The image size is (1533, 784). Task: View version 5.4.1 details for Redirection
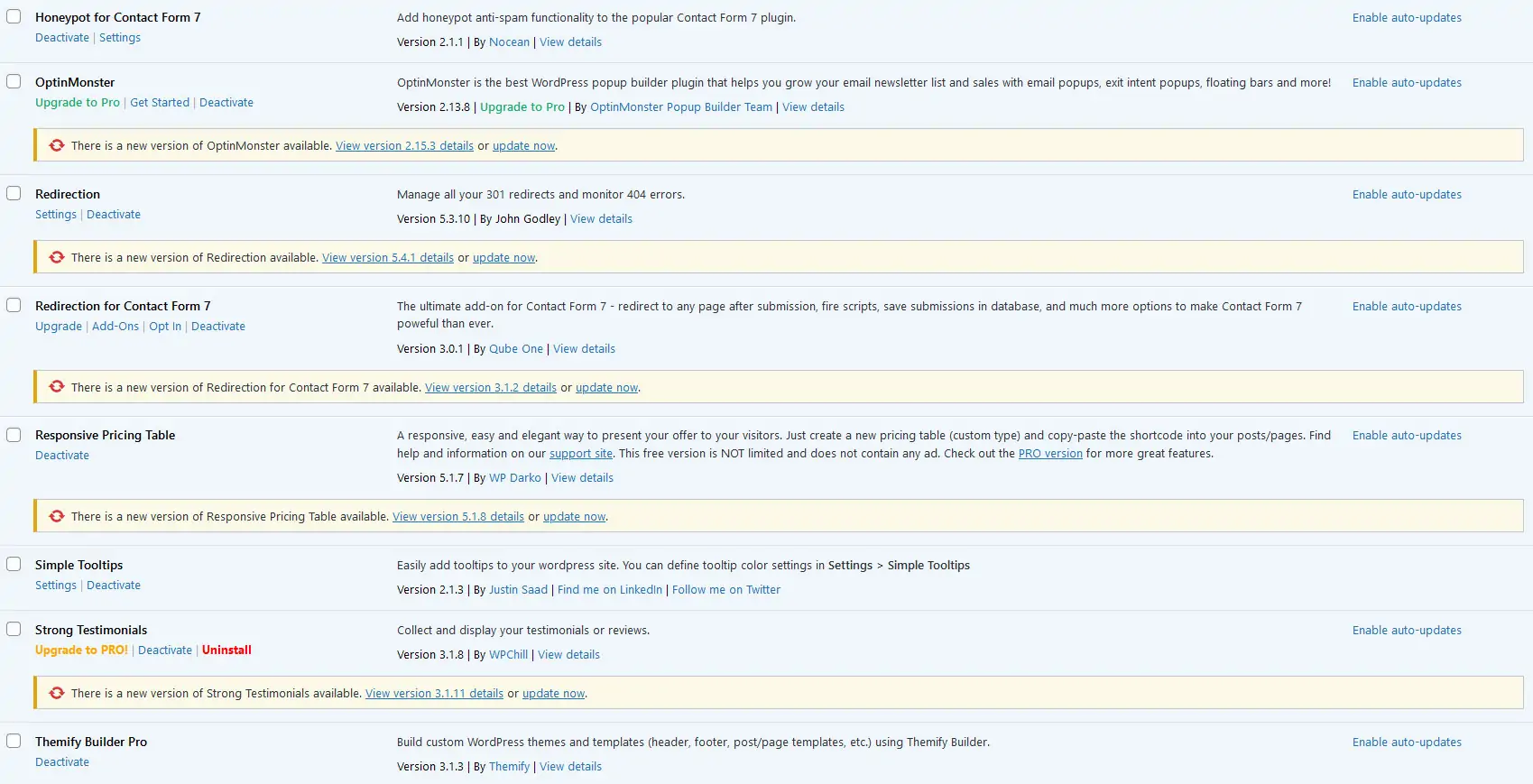pos(388,258)
